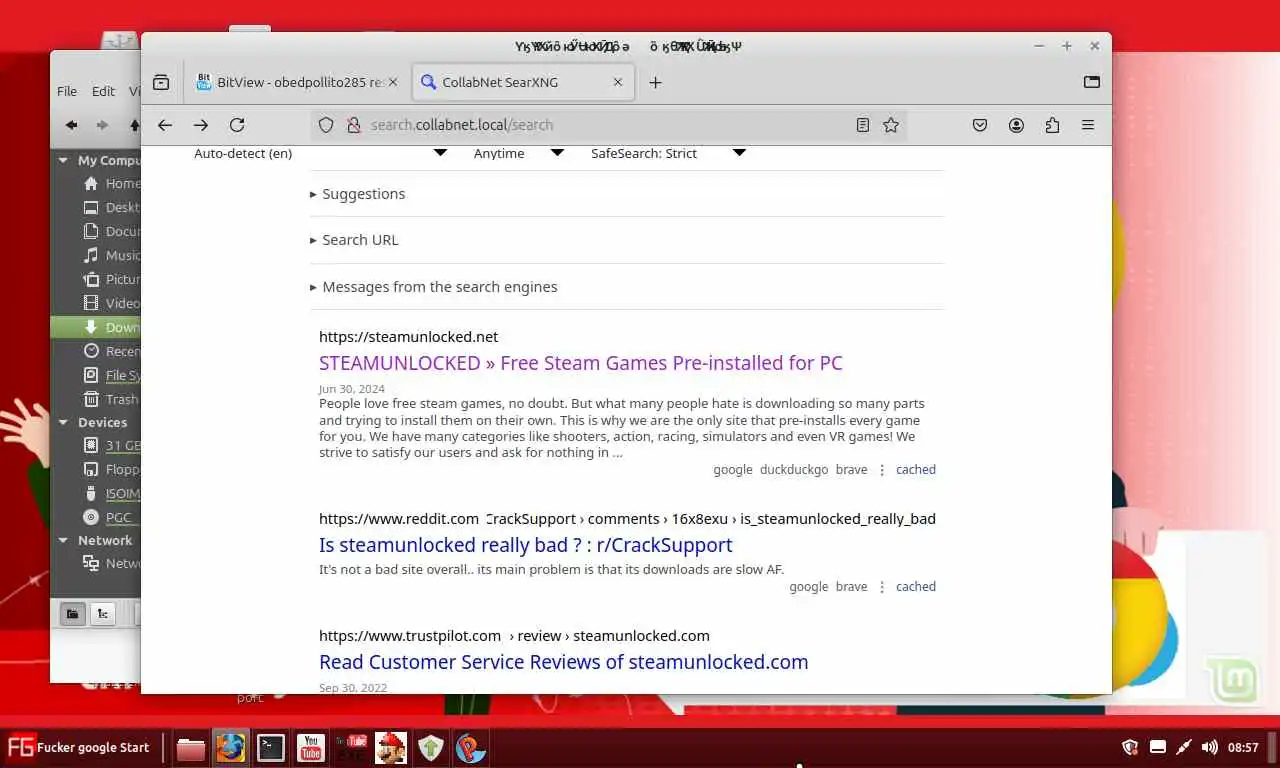Close the BitView tab
The height and width of the screenshot is (768, 1280).
tap(393, 83)
